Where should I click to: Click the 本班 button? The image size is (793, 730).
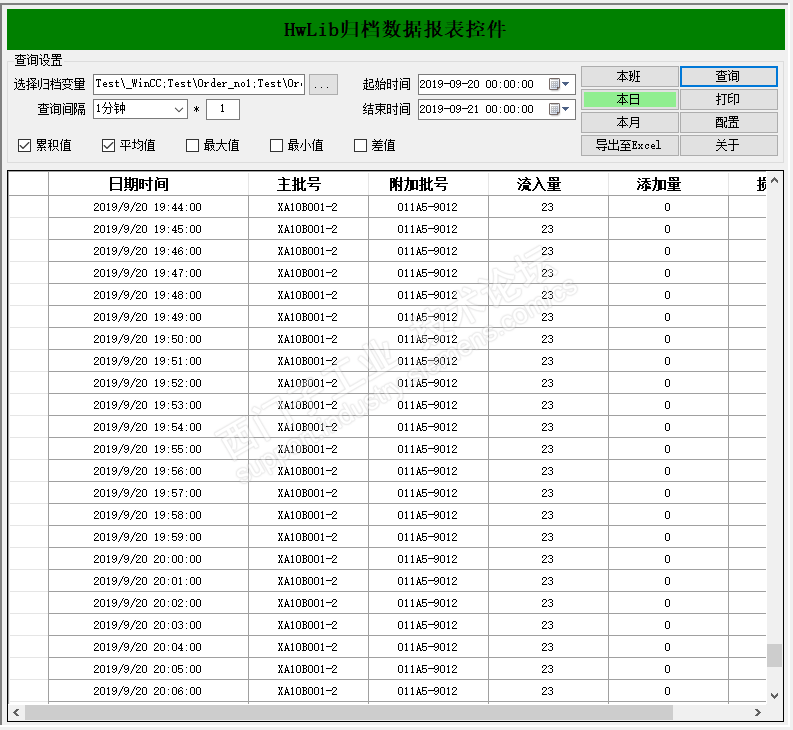point(629,76)
